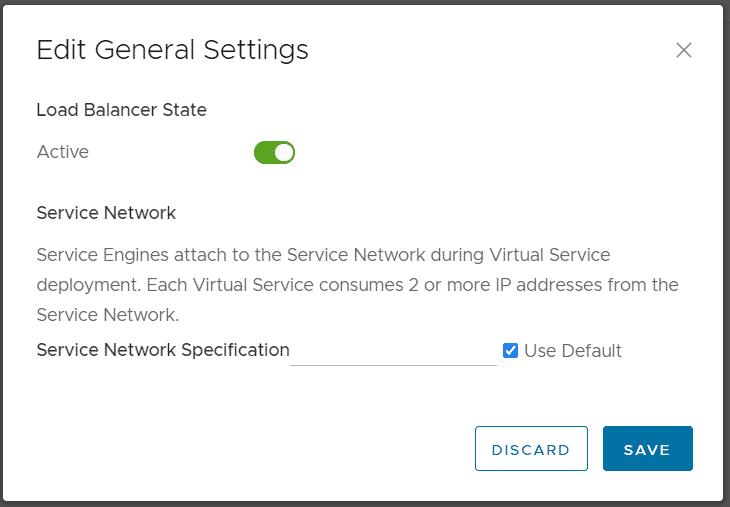Click the underline of the specification text field
Screen dimensions: 730x507
[393, 365]
